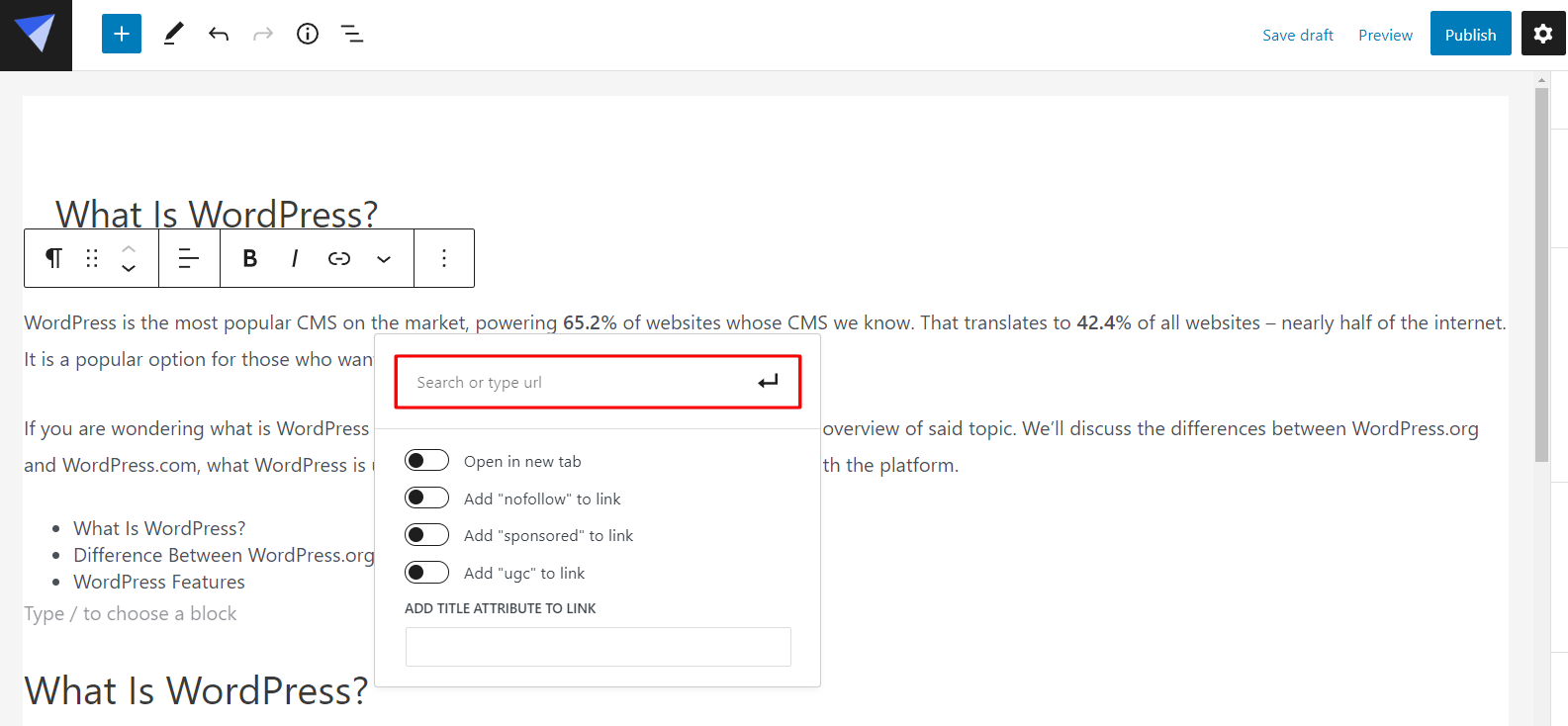Open the block options three-dot menu

tap(444, 258)
